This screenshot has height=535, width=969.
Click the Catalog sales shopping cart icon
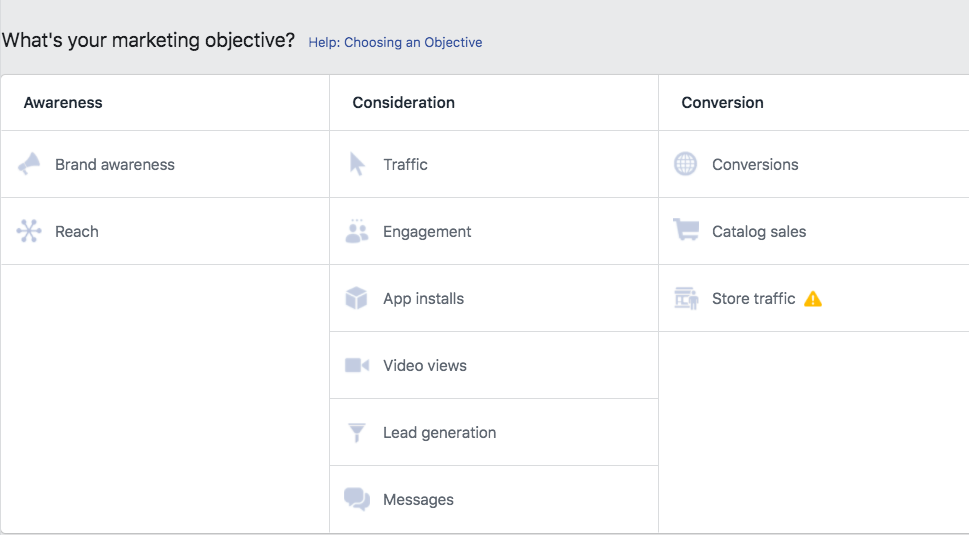point(686,231)
